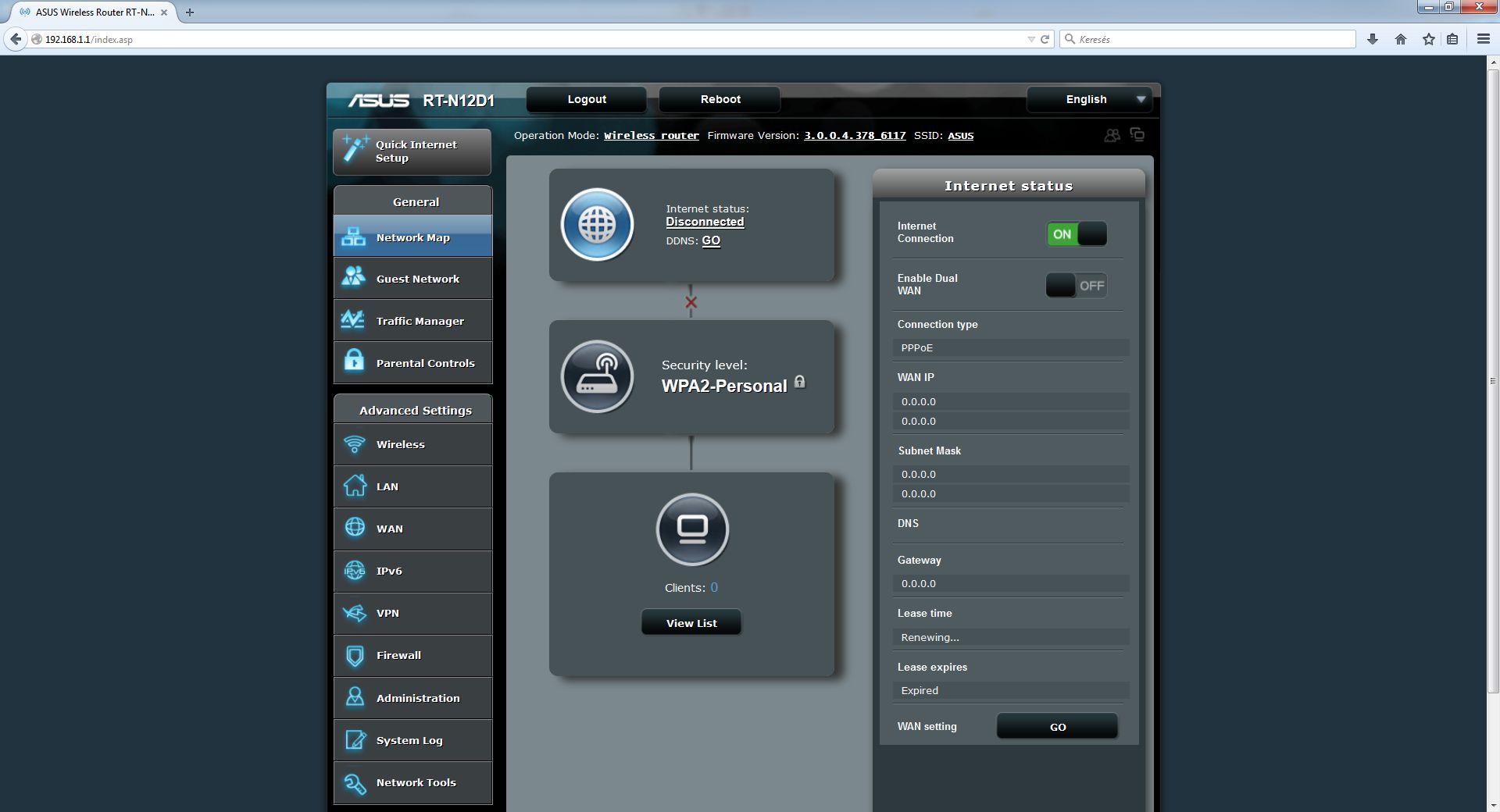The height and width of the screenshot is (812, 1500).
Task: Open the URL bar history dropdown arrow
Action: coord(1030,39)
